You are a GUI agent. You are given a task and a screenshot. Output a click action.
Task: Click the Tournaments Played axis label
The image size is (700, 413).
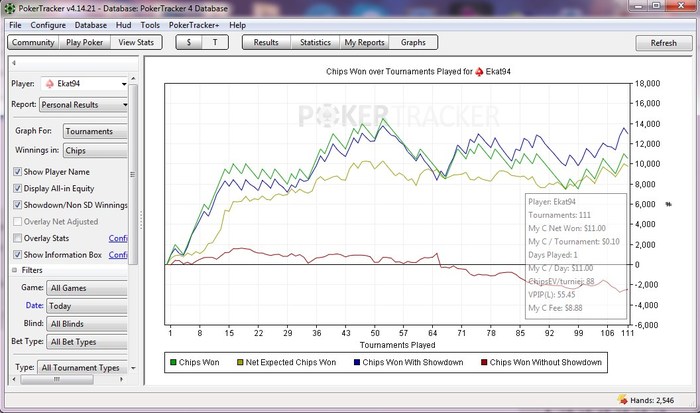coord(397,345)
